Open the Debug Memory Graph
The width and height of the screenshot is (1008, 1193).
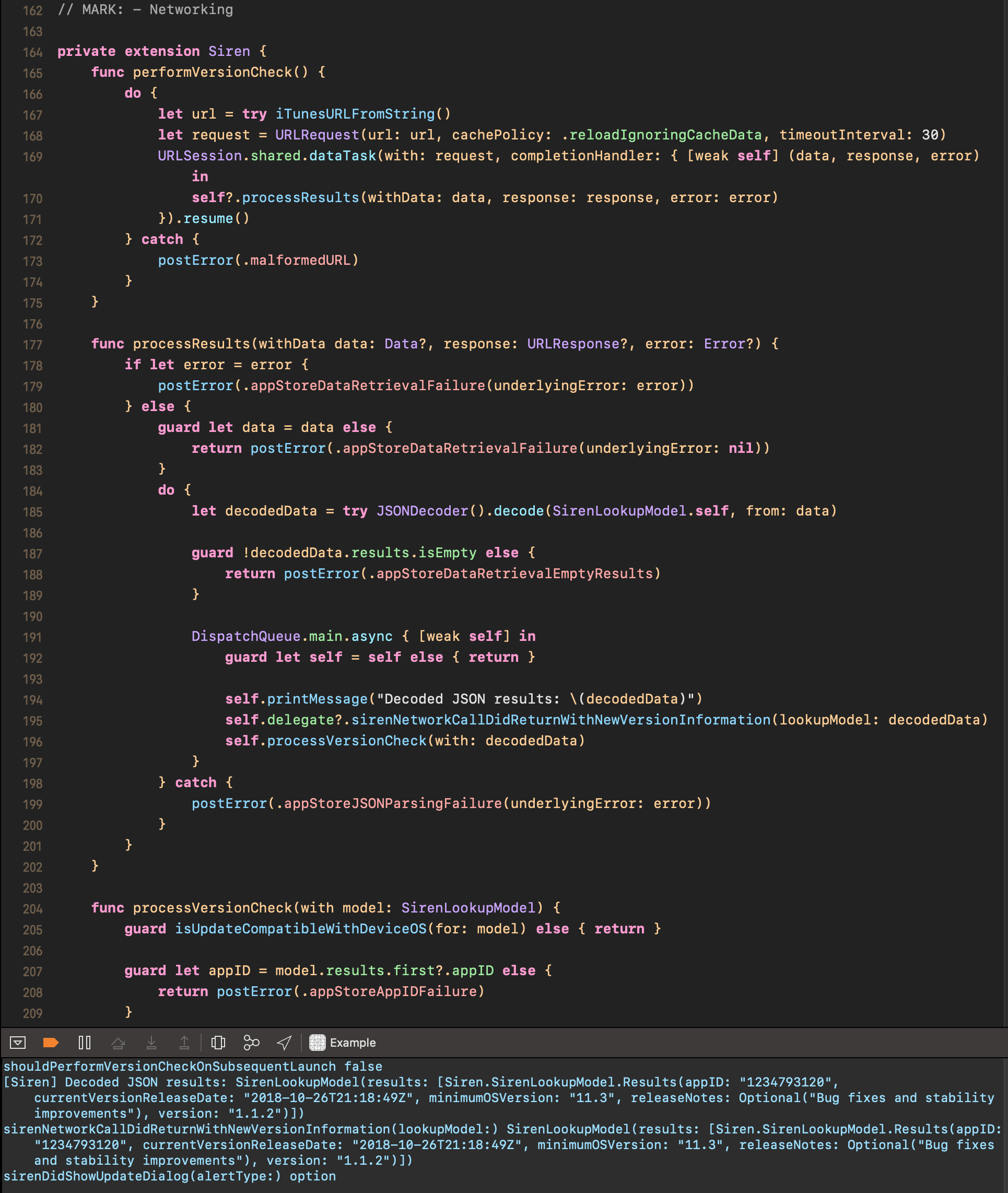[251, 1043]
